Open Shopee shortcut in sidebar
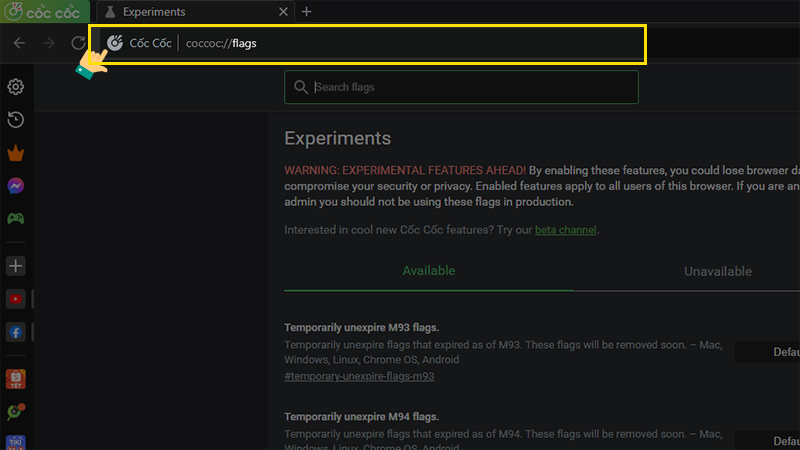800x450 pixels. click(x=16, y=379)
